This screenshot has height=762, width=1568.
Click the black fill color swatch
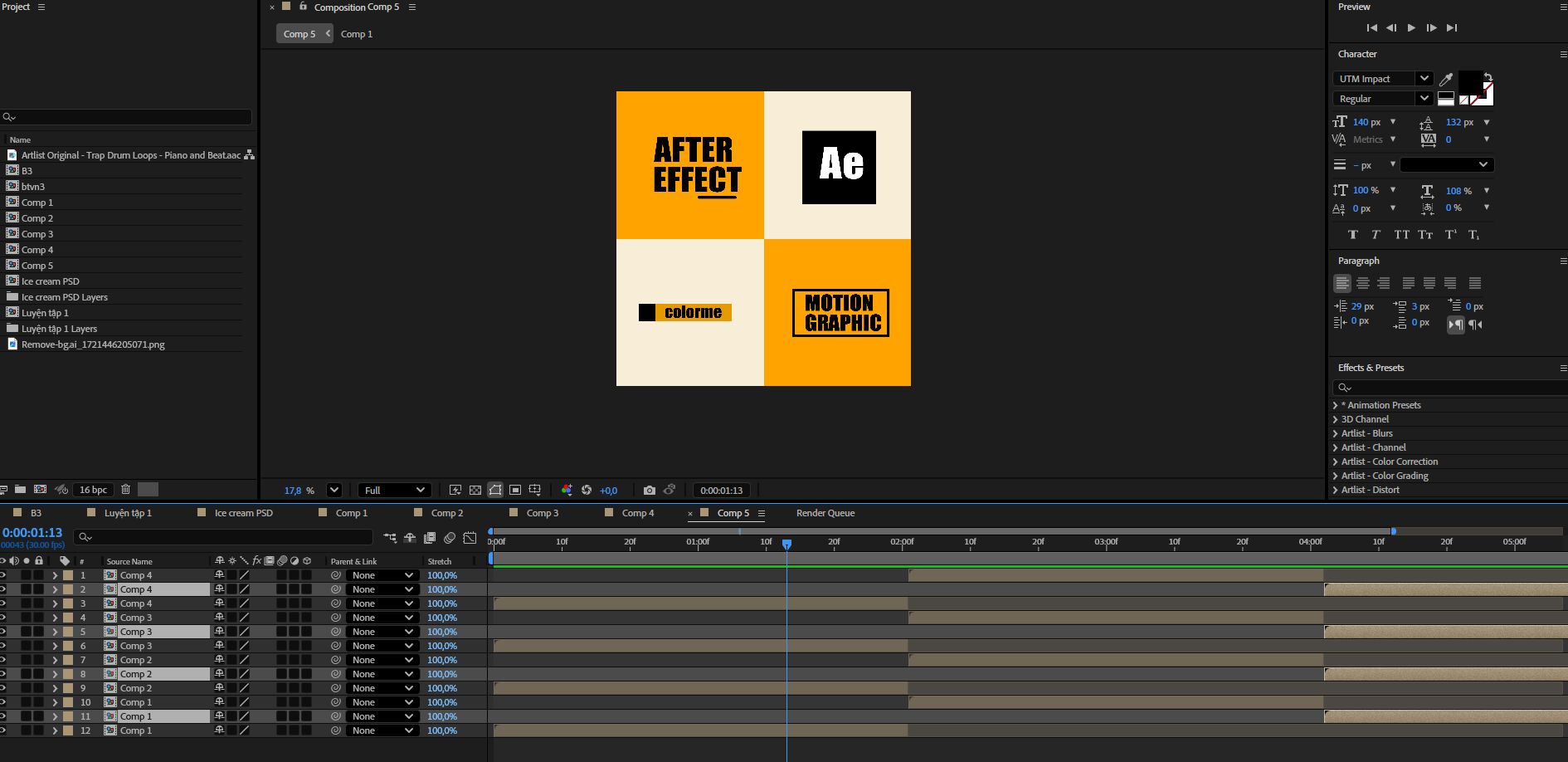click(x=1470, y=82)
